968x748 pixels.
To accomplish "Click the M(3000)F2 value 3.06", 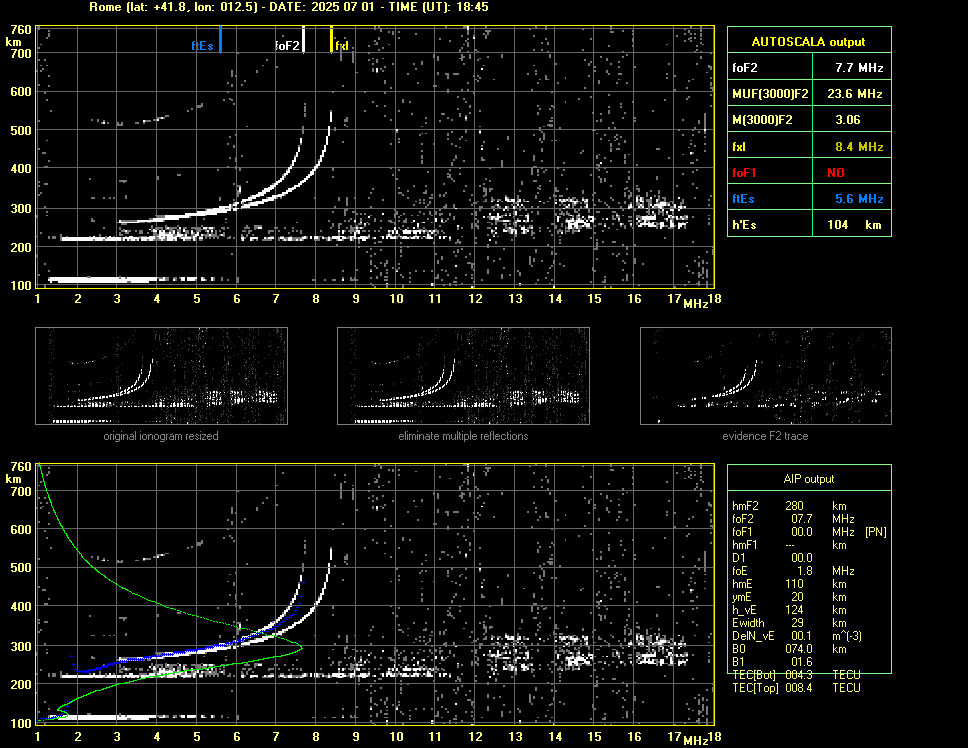I will pos(848,120).
